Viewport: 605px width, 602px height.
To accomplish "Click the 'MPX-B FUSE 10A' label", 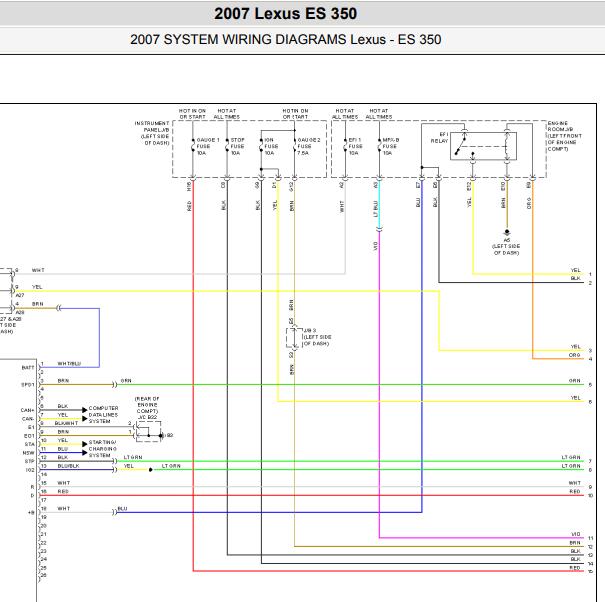I will pyautogui.click(x=390, y=147).
